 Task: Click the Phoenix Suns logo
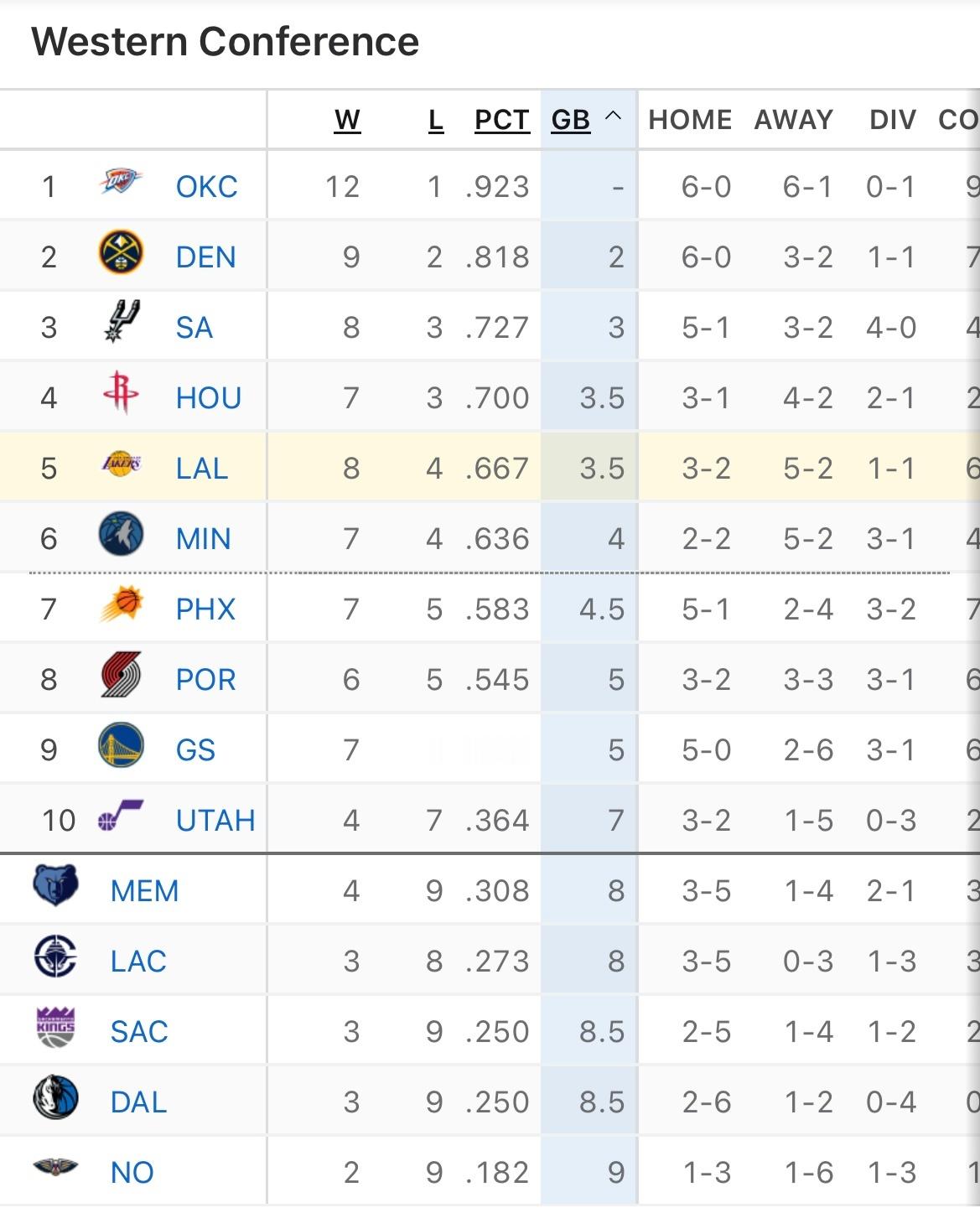(121, 605)
